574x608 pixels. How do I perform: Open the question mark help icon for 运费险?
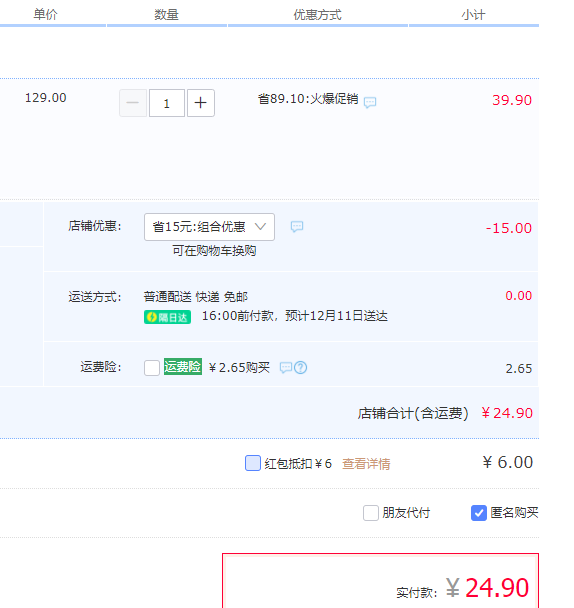[301, 368]
